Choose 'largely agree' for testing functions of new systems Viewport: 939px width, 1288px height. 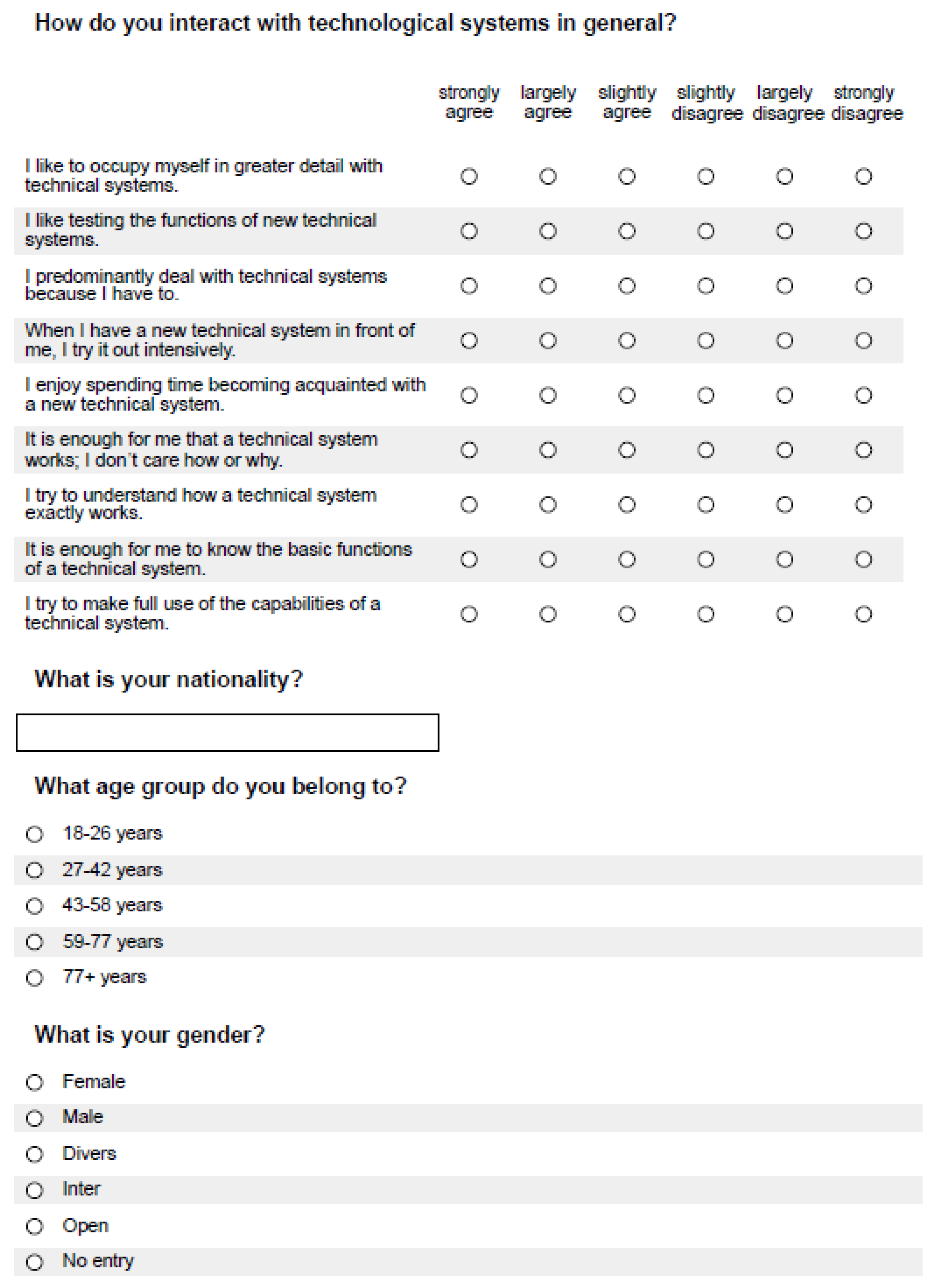pyautogui.click(x=548, y=231)
